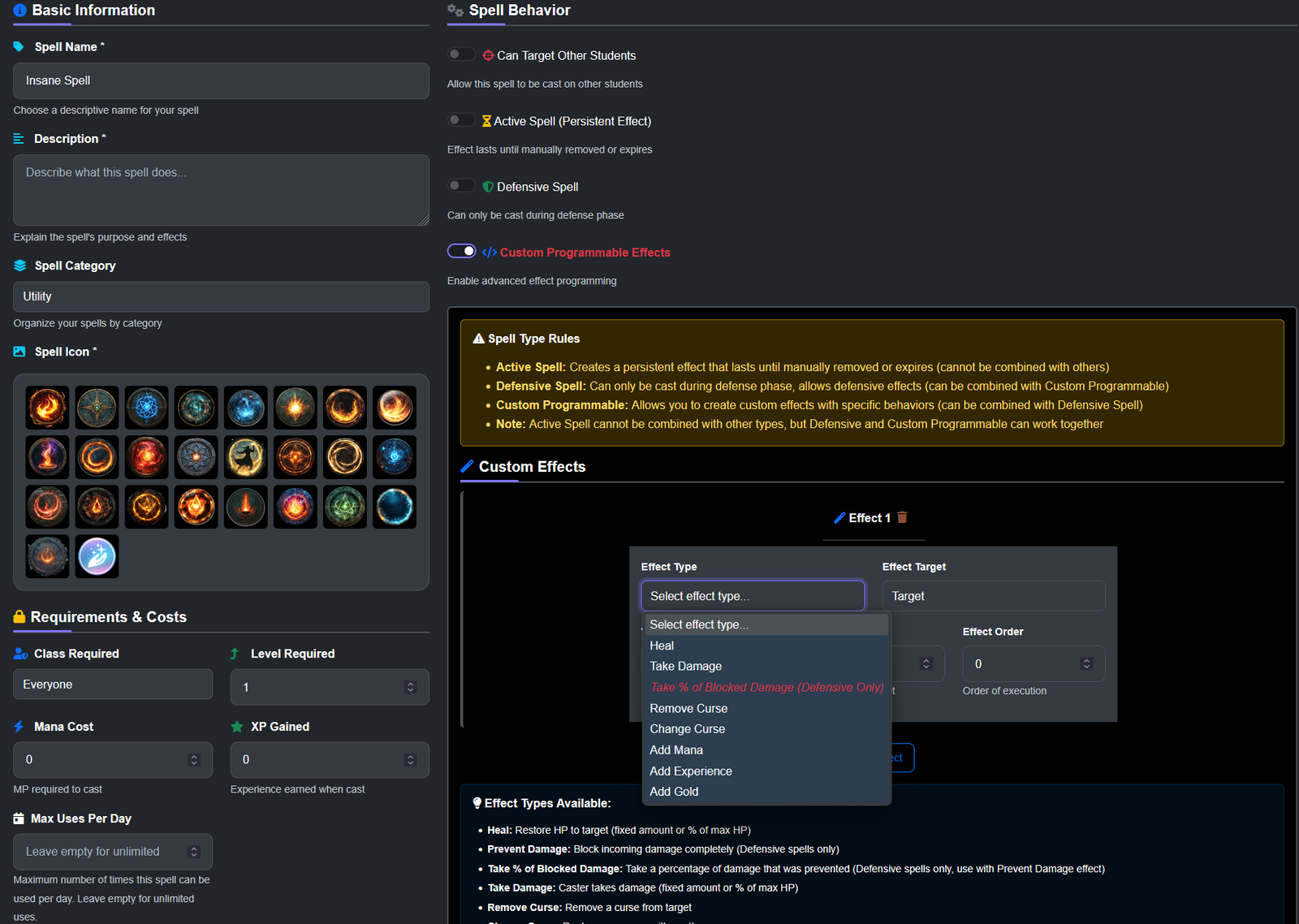
Task: Select the green pentagram rune spell icon
Action: tap(345, 507)
